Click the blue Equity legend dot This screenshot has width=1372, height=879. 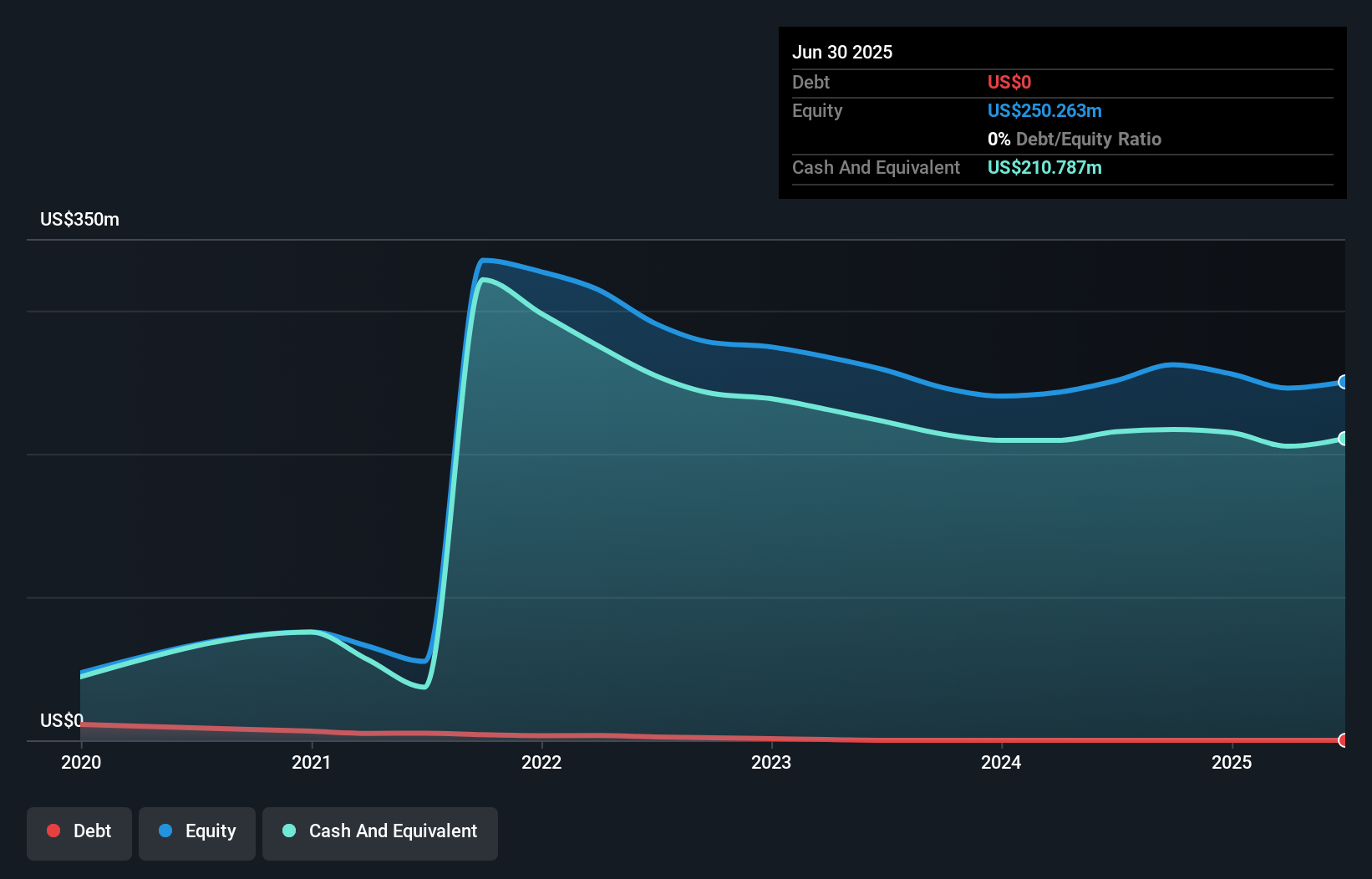(x=165, y=831)
